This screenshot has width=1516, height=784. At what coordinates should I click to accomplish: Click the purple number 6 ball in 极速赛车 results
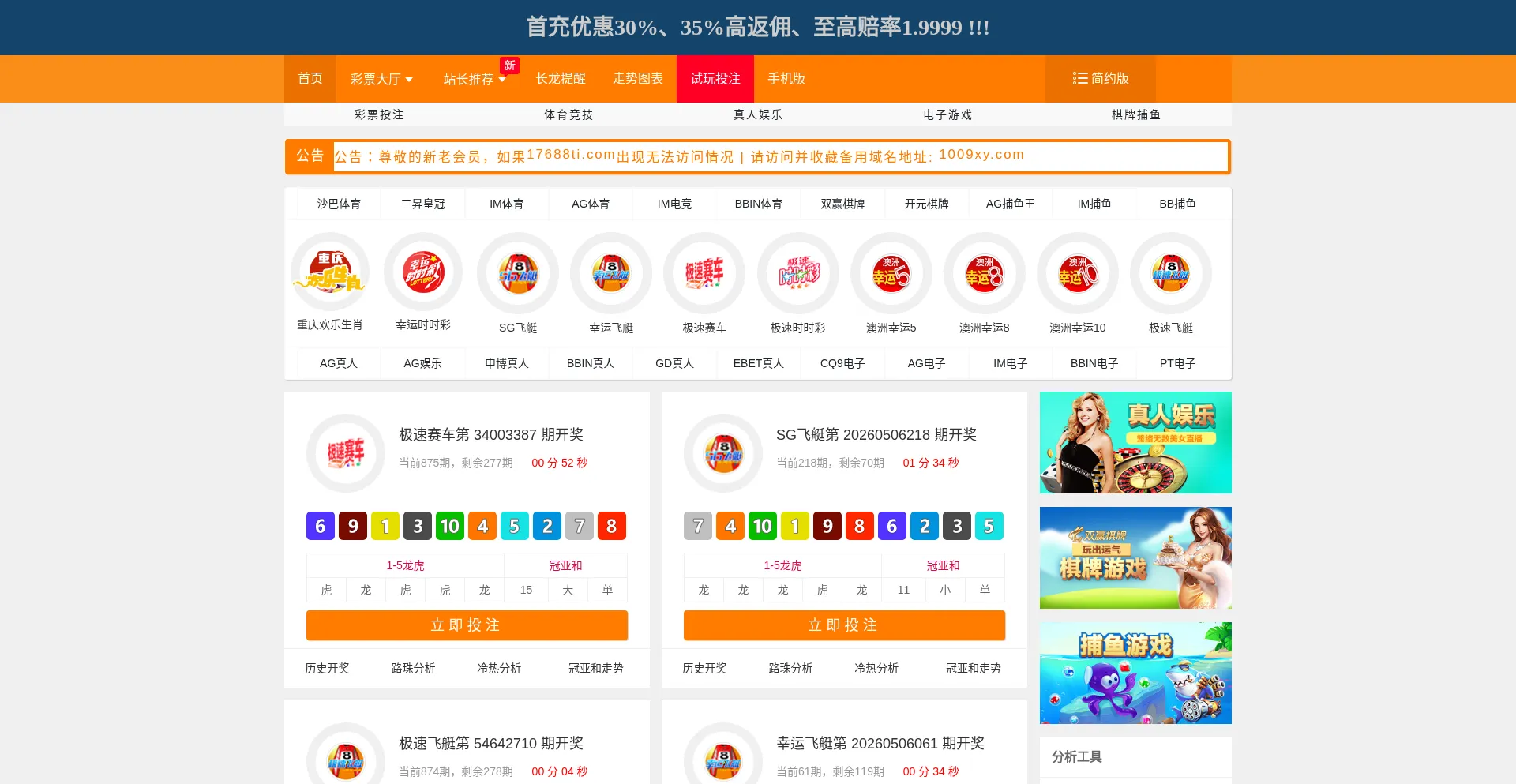(x=321, y=526)
